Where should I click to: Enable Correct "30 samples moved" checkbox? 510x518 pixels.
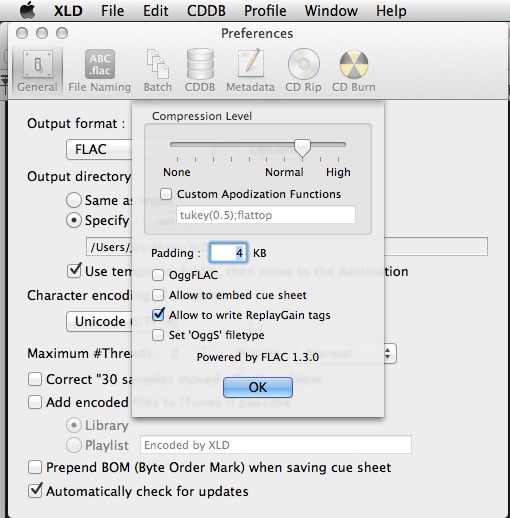35,379
